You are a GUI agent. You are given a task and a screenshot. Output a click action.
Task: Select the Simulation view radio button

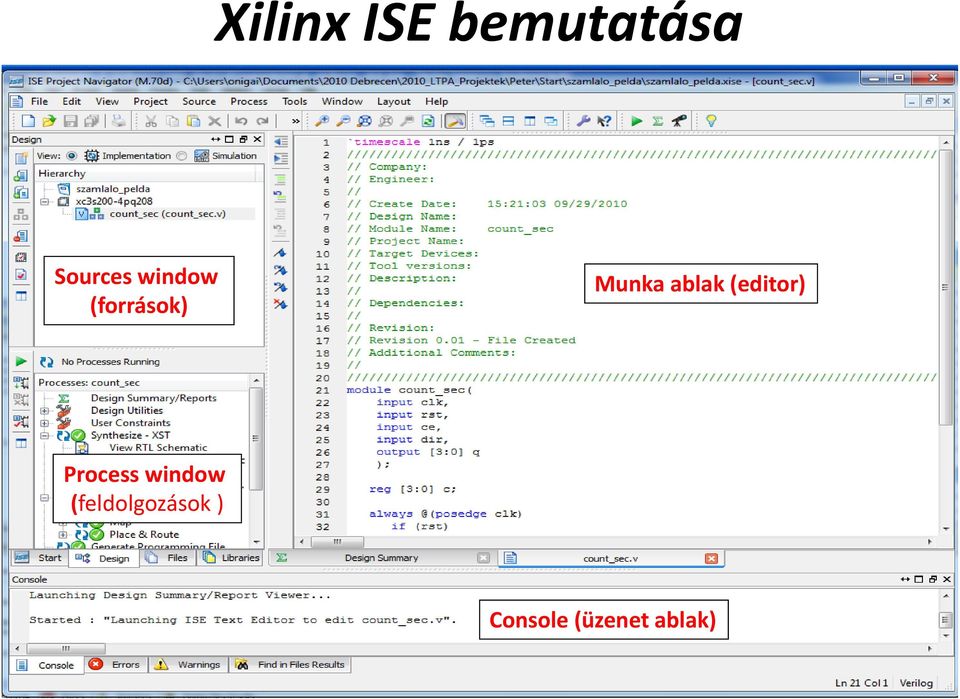(181, 155)
